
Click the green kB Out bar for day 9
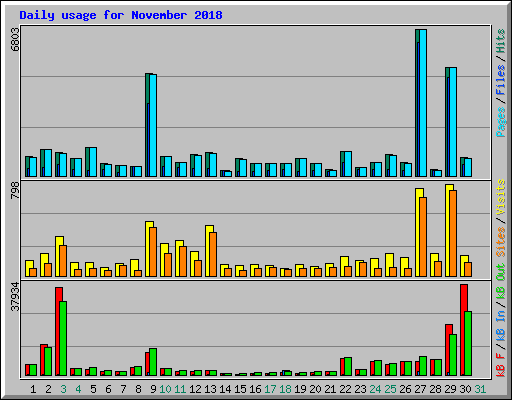[x=153, y=362]
